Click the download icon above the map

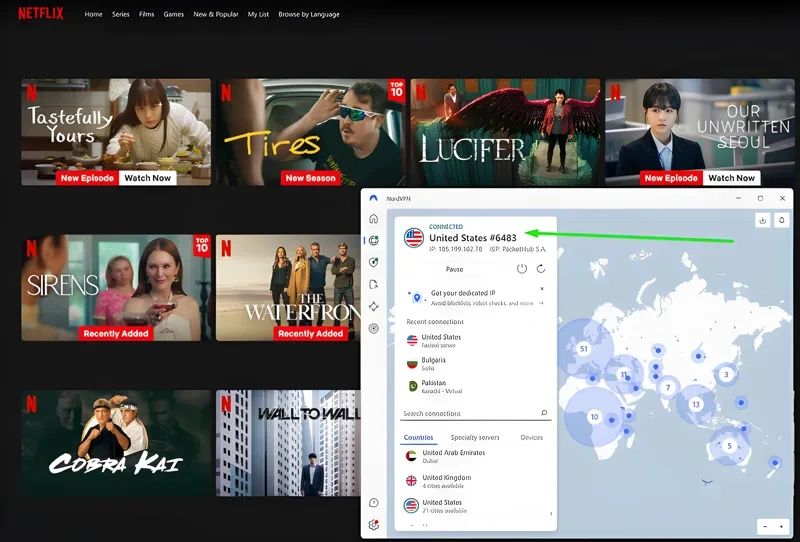[761, 220]
